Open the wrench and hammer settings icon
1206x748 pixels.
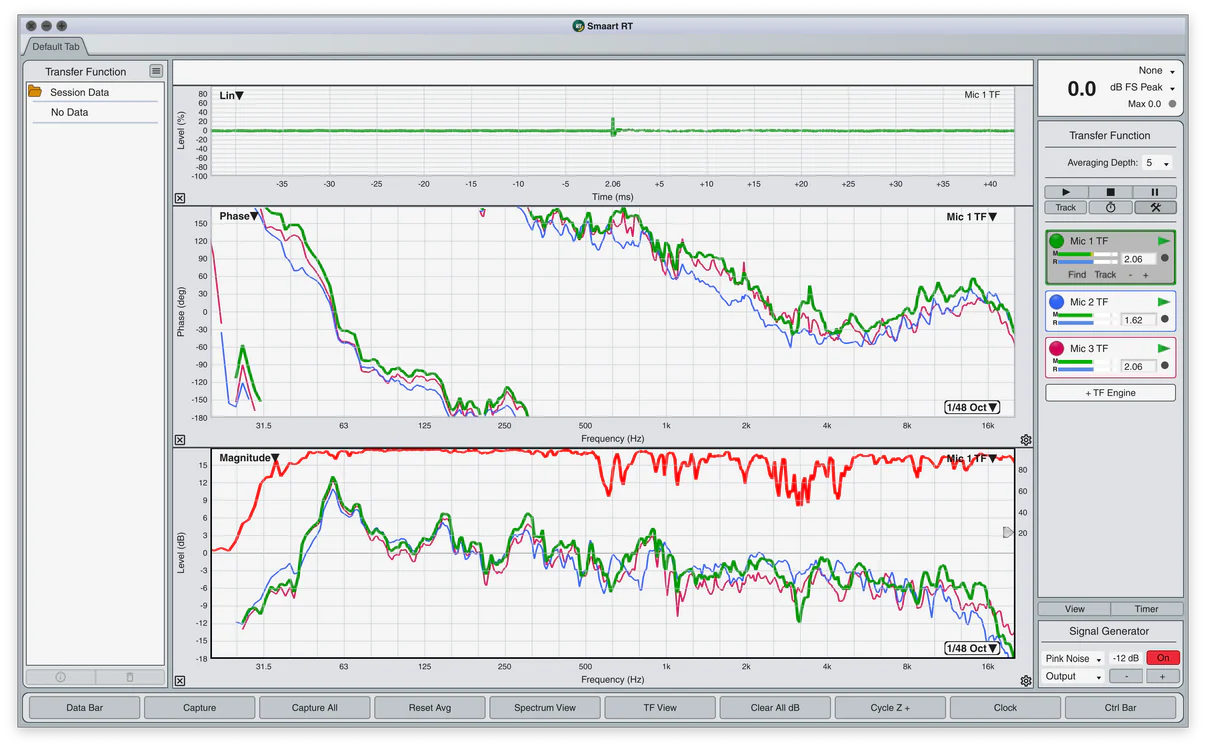click(x=1154, y=208)
